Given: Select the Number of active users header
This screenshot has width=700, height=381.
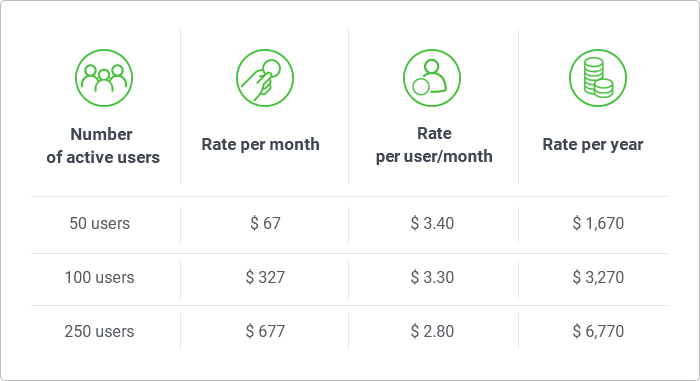Looking at the screenshot, I should [103, 146].
